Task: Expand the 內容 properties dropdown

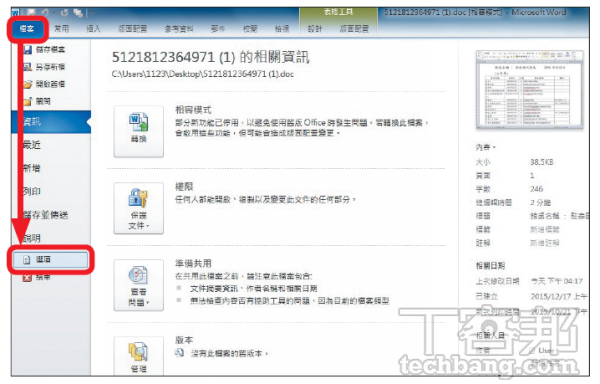Action: point(486,147)
